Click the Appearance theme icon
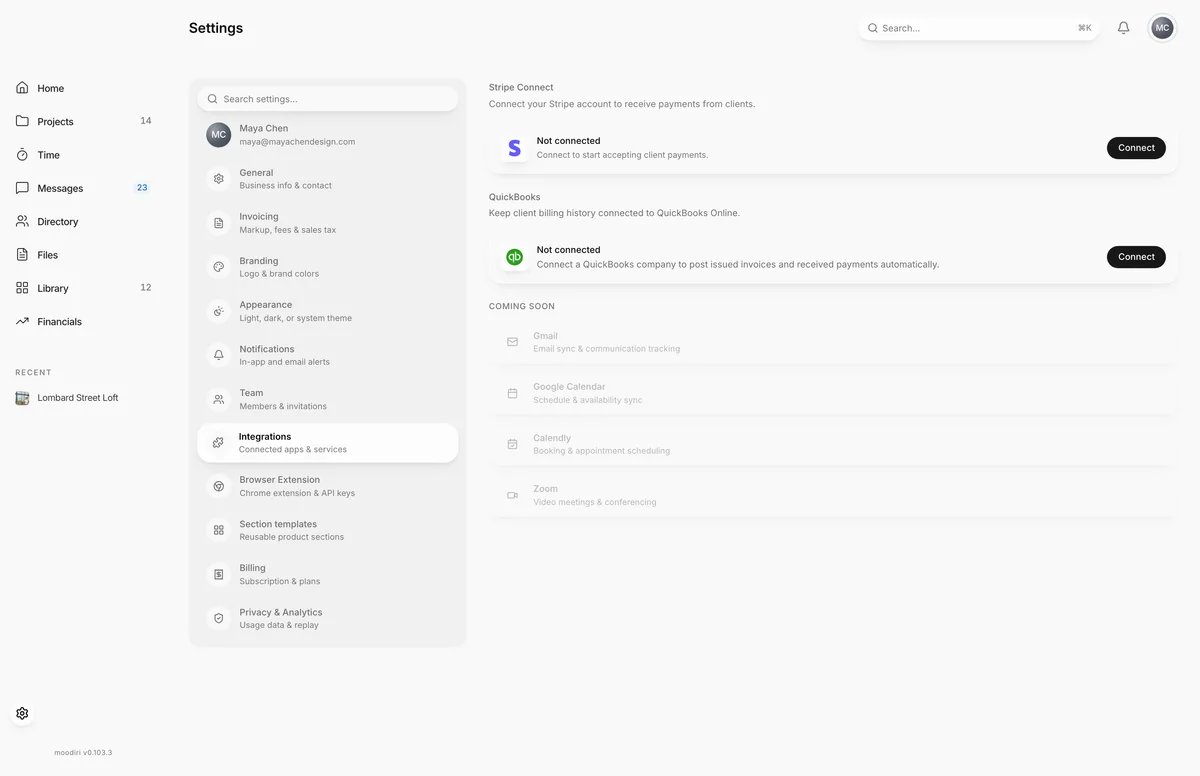Viewport: 1200px width, 776px height. [219, 311]
